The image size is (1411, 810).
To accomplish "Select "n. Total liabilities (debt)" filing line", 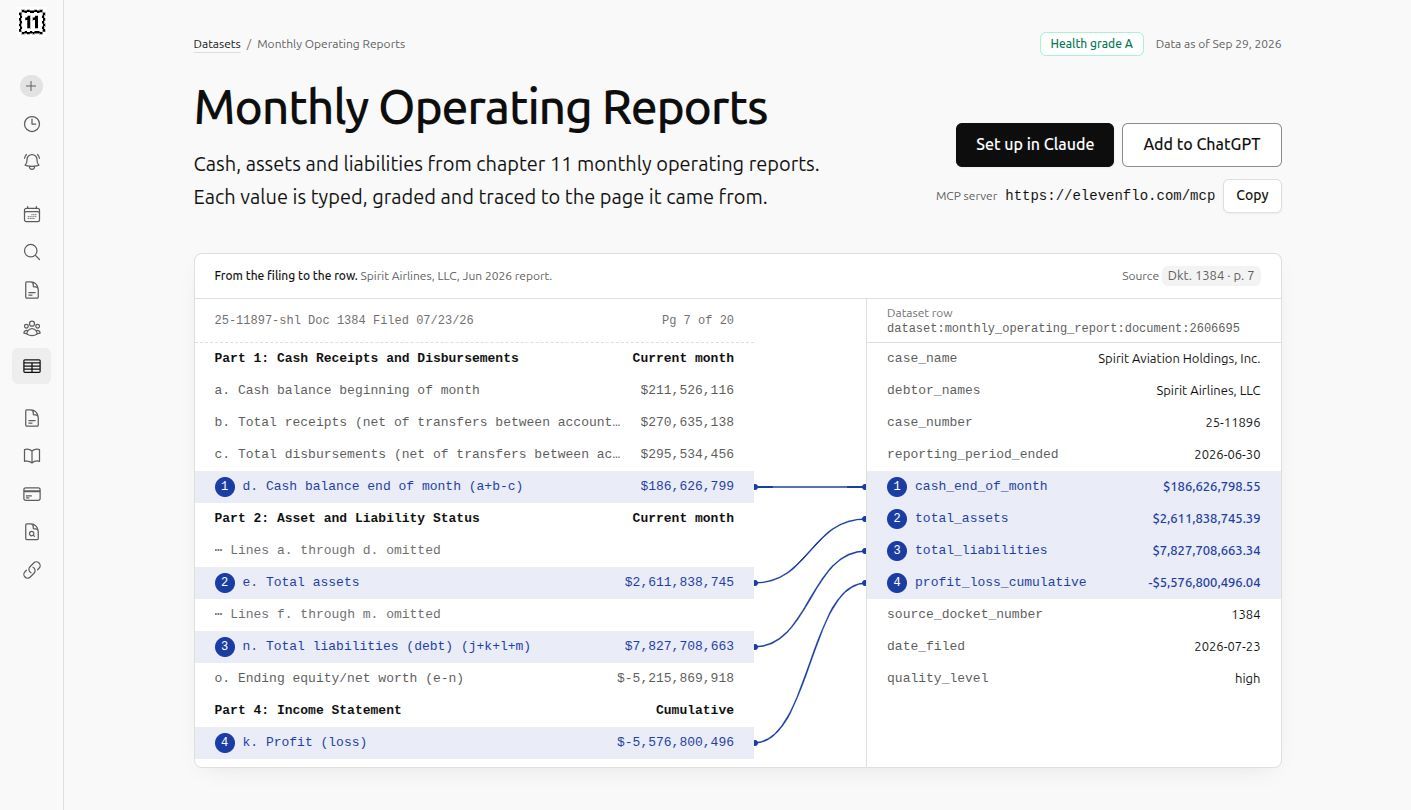I will click(x=474, y=647).
